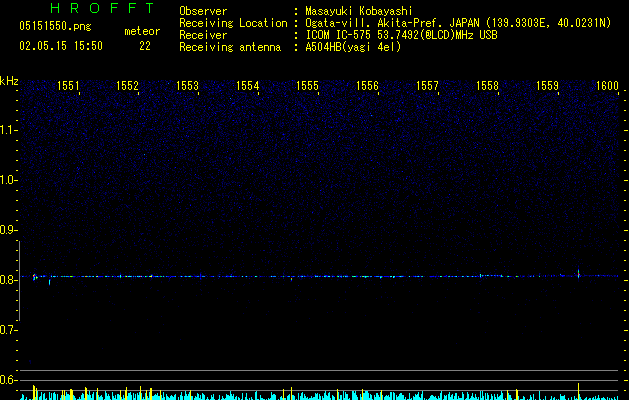
Task: Click the meteor count label
Action: pos(142,31)
